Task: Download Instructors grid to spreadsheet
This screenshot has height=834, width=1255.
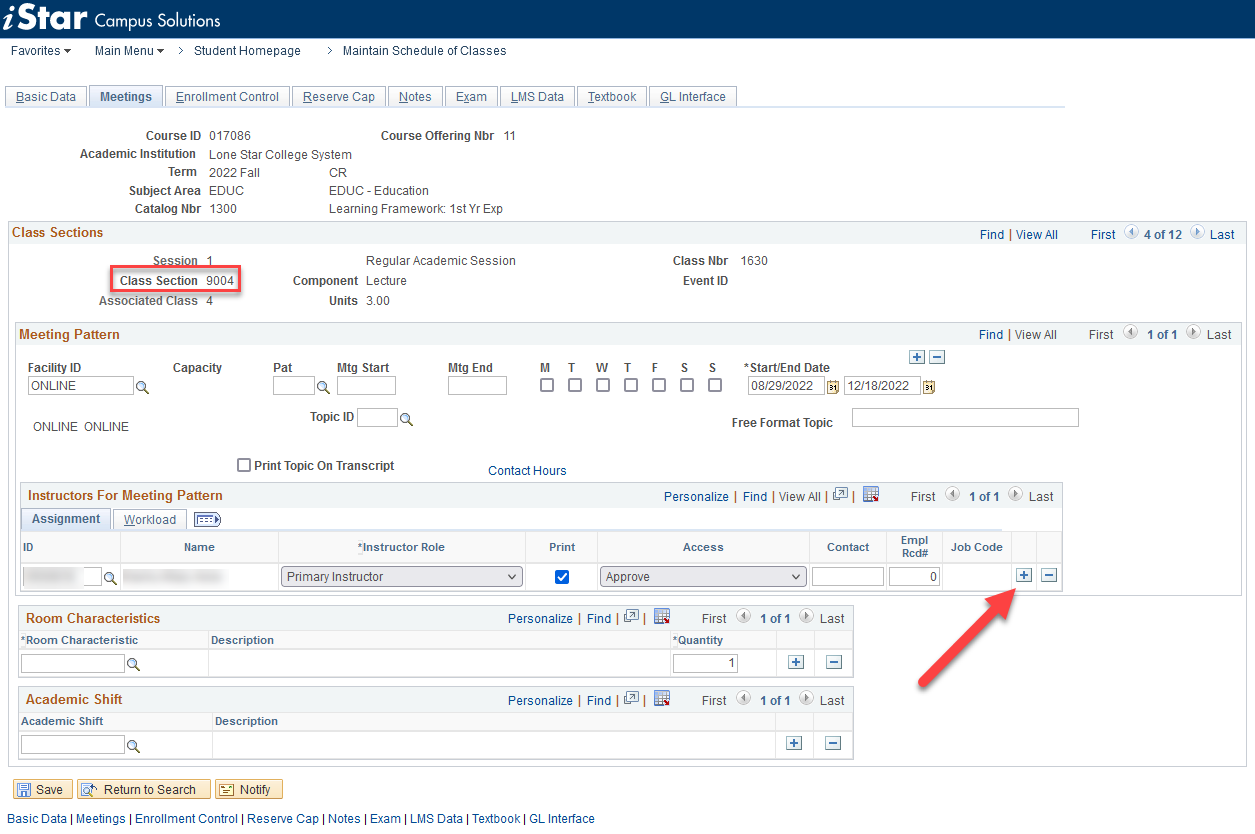Action: 871,495
